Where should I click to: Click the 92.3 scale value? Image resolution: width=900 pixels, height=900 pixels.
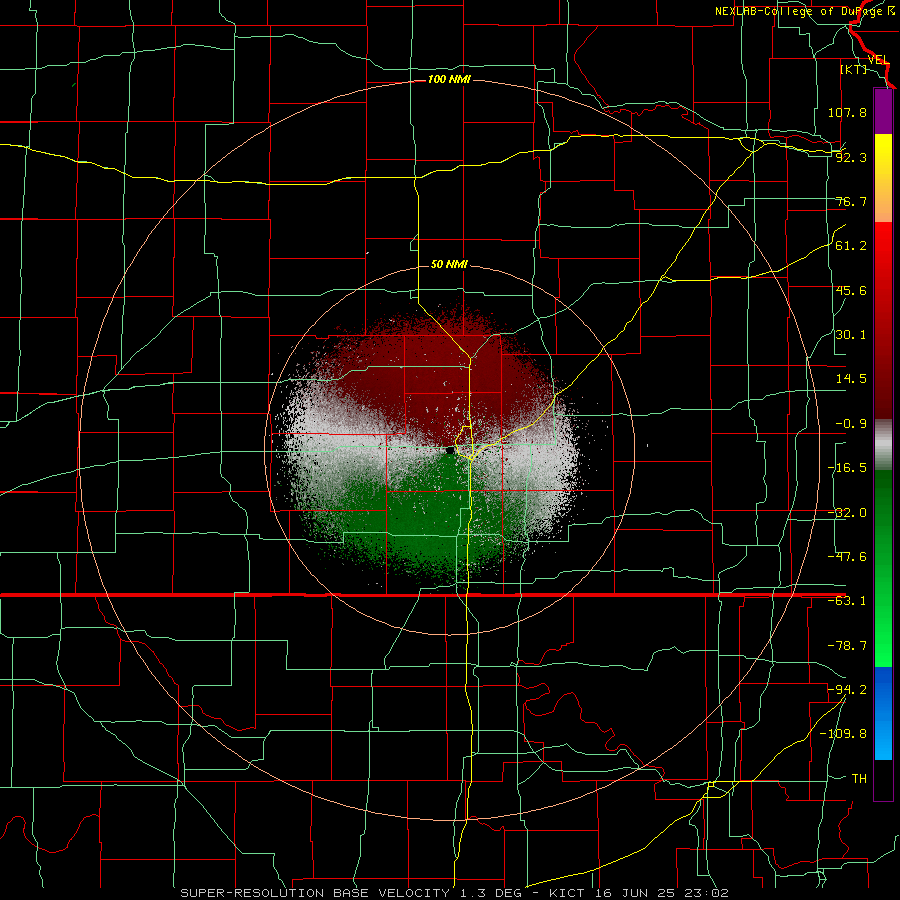(x=851, y=157)
